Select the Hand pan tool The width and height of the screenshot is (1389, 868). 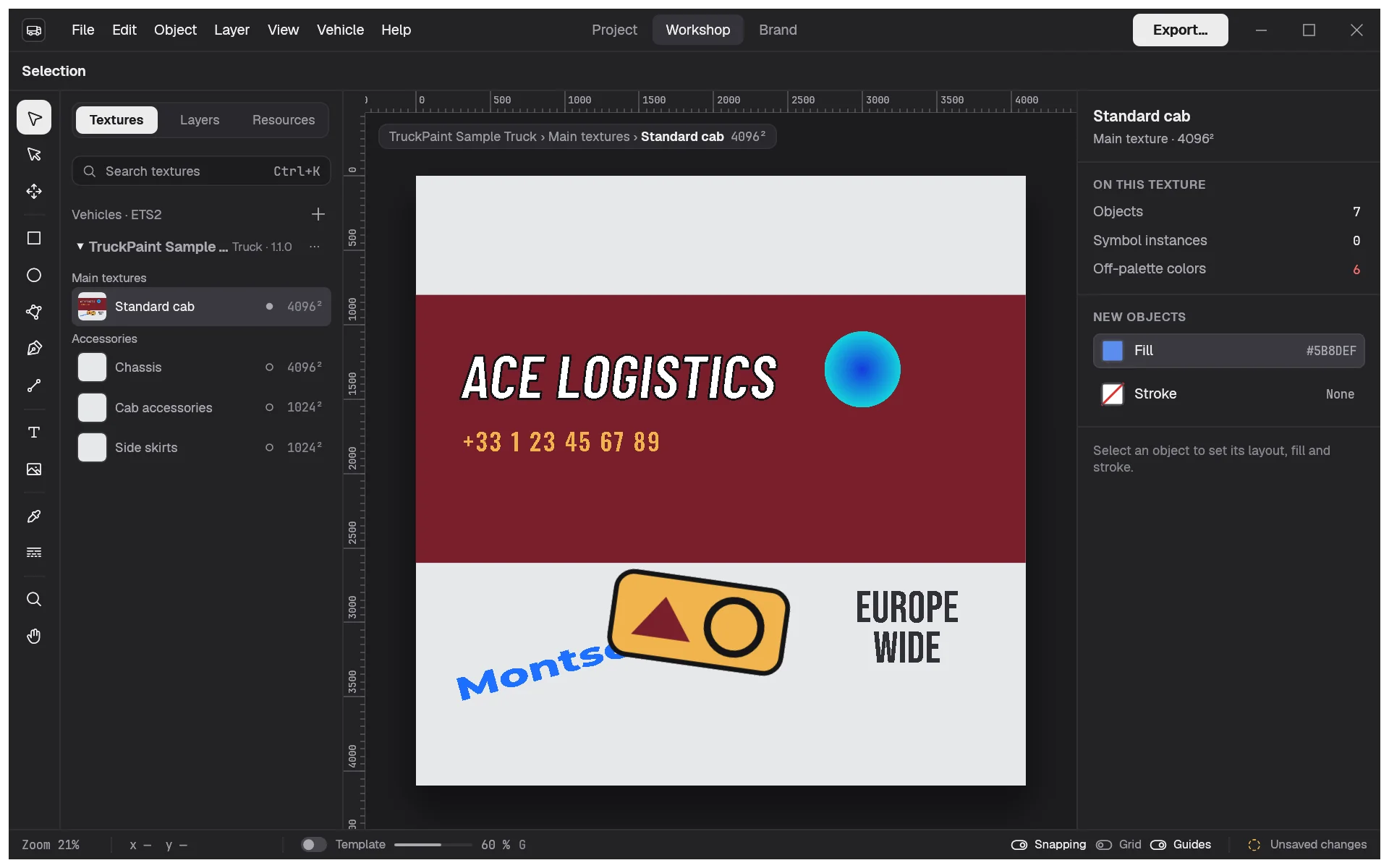point(34,637)
